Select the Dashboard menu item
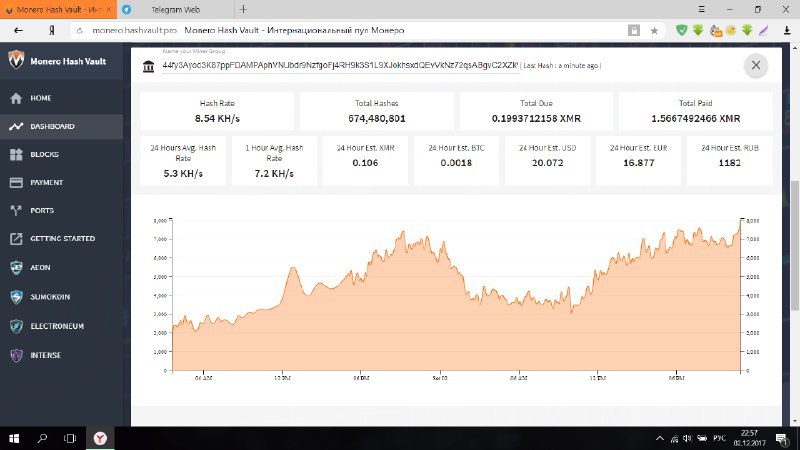The image size is (800, 450). [52, 127]
